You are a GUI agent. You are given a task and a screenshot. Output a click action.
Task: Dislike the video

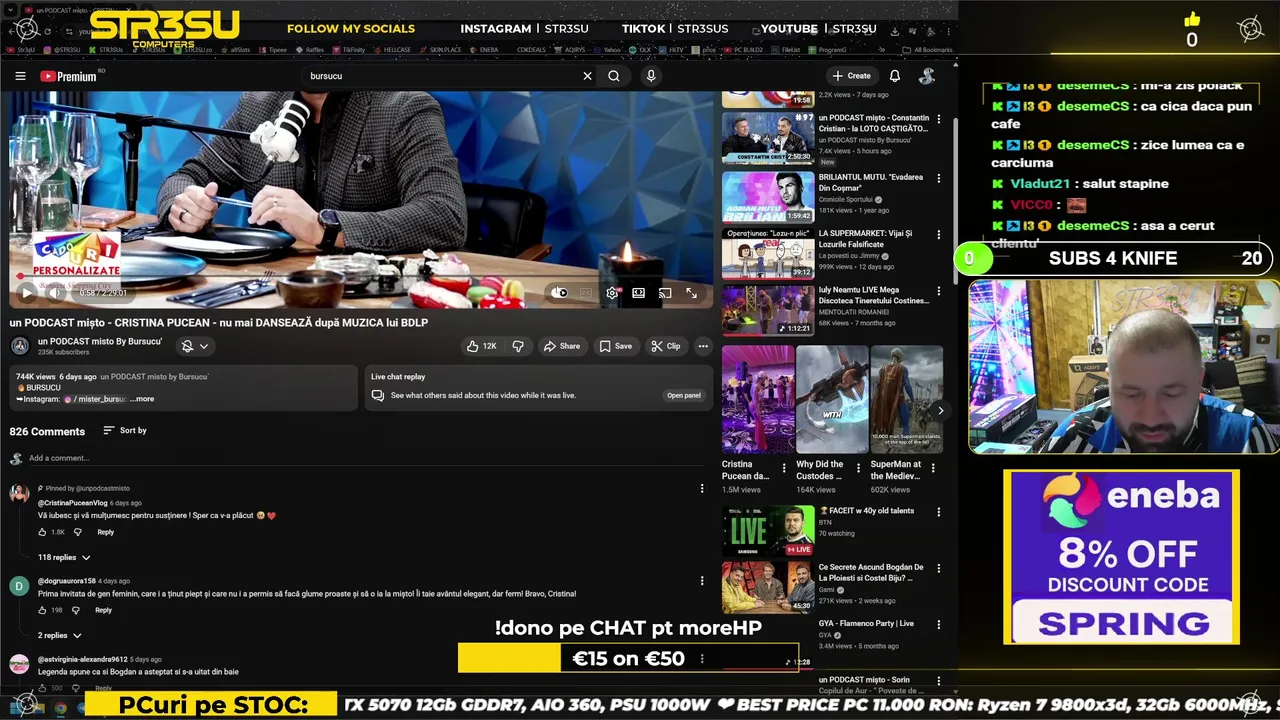tap(518, 346)
